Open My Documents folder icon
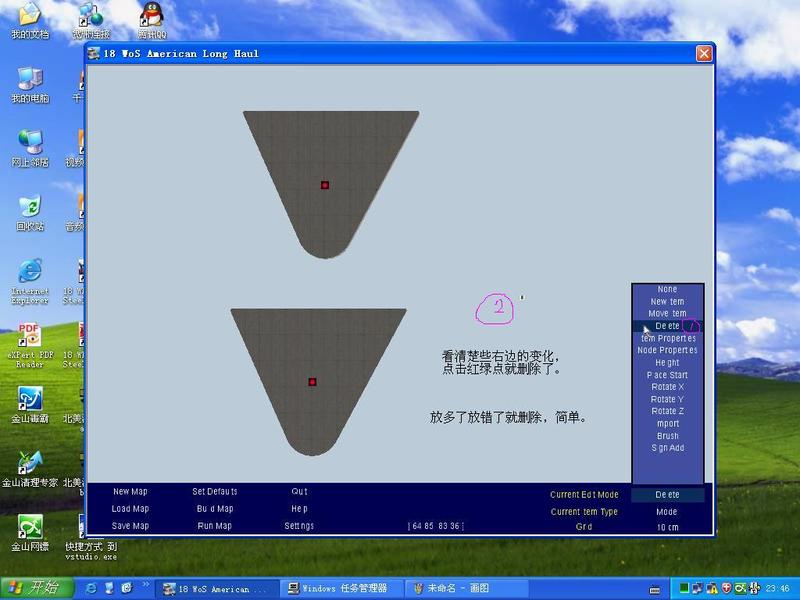The width and height of the screenshot is (800, 600). [x=30, y=16]
